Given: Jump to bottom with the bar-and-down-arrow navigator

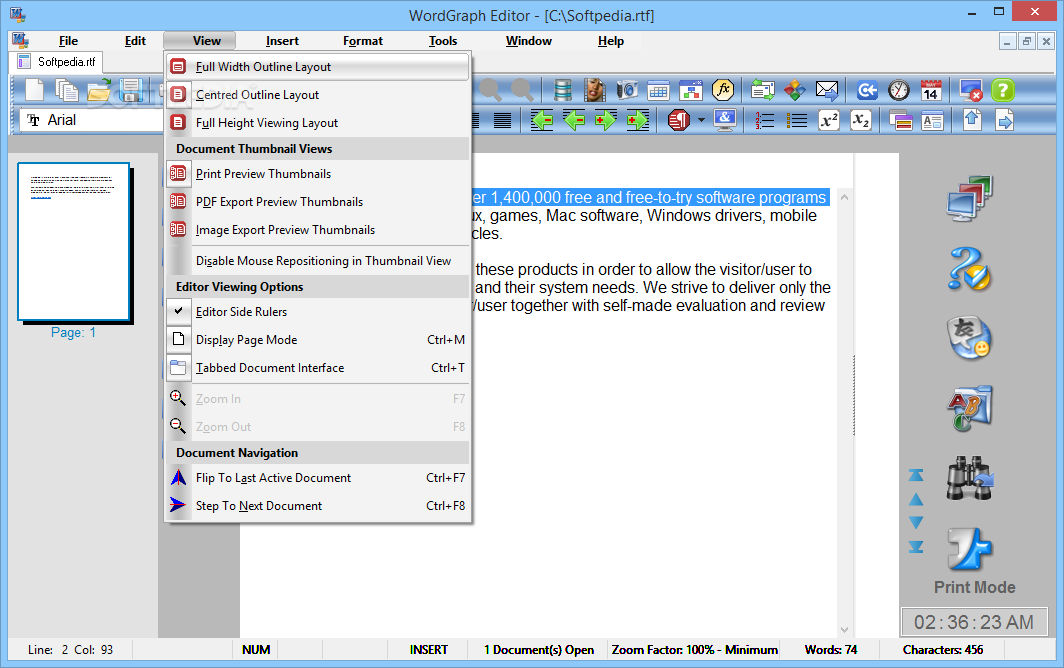Looking at the screenshot, I should (x=916, y=546).
